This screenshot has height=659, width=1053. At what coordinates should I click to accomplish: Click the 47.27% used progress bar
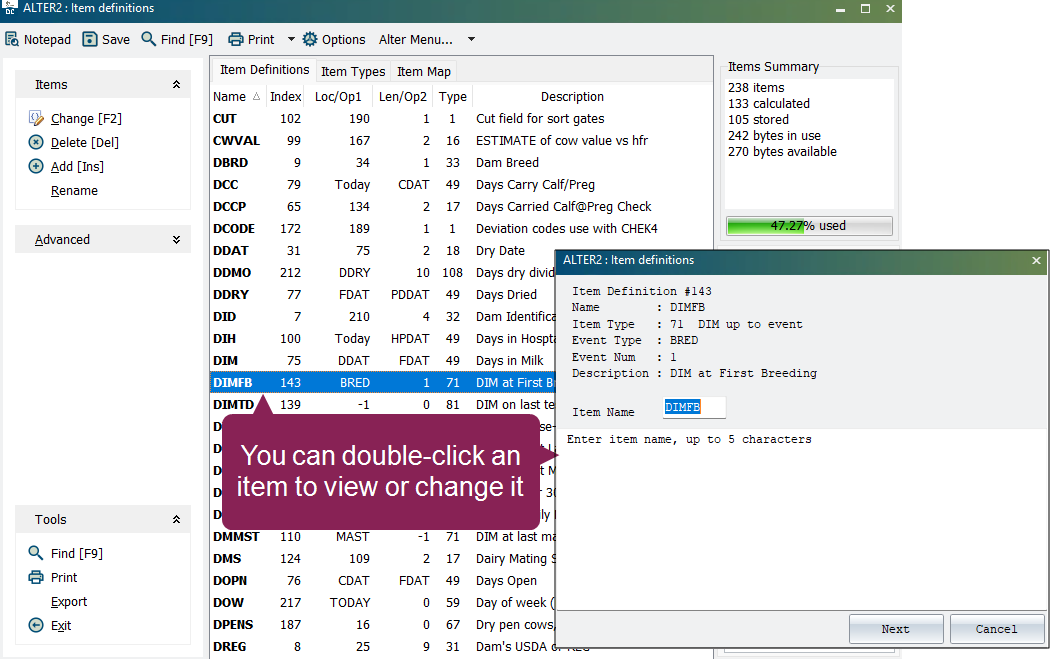tap(808, 226)
